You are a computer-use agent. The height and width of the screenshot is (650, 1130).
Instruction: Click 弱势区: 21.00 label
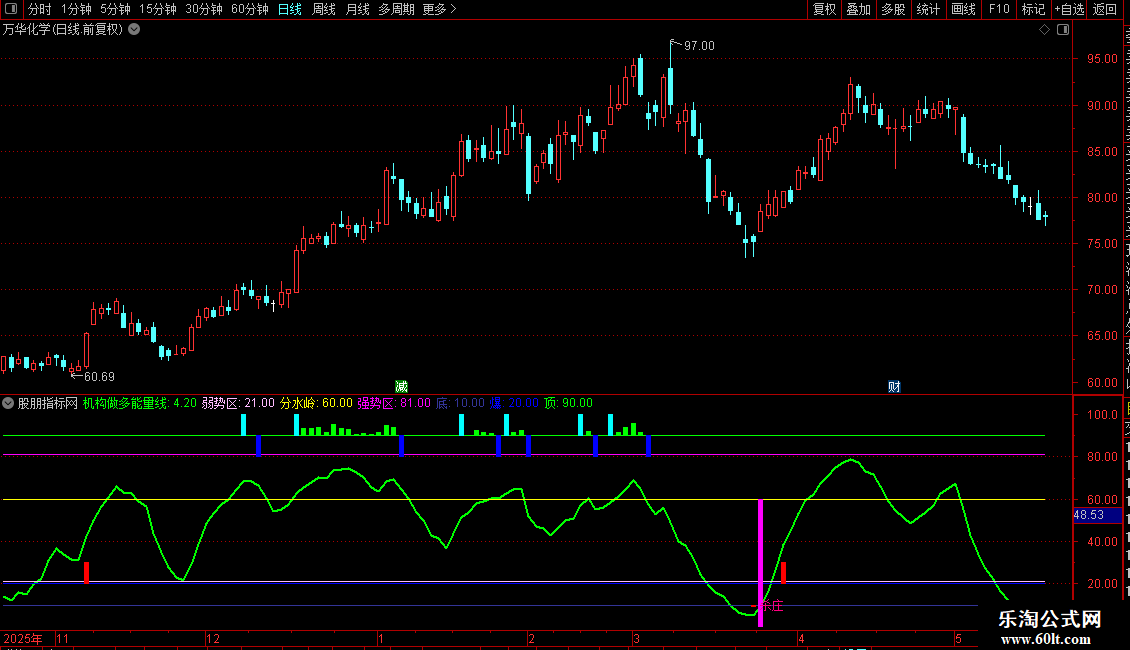pyautogui.click(x=238, y=404)
